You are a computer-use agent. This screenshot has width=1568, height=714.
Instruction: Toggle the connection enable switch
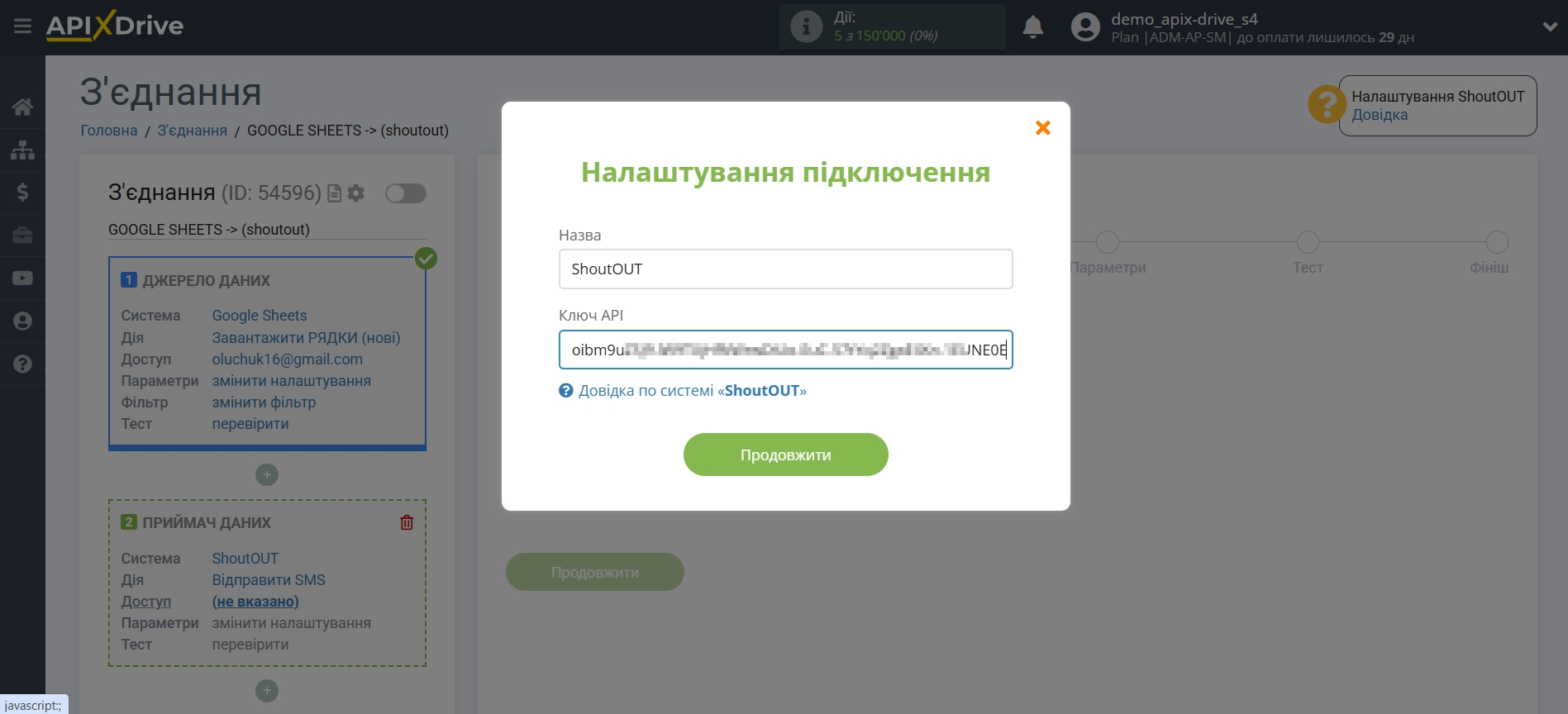coord(406,193)
